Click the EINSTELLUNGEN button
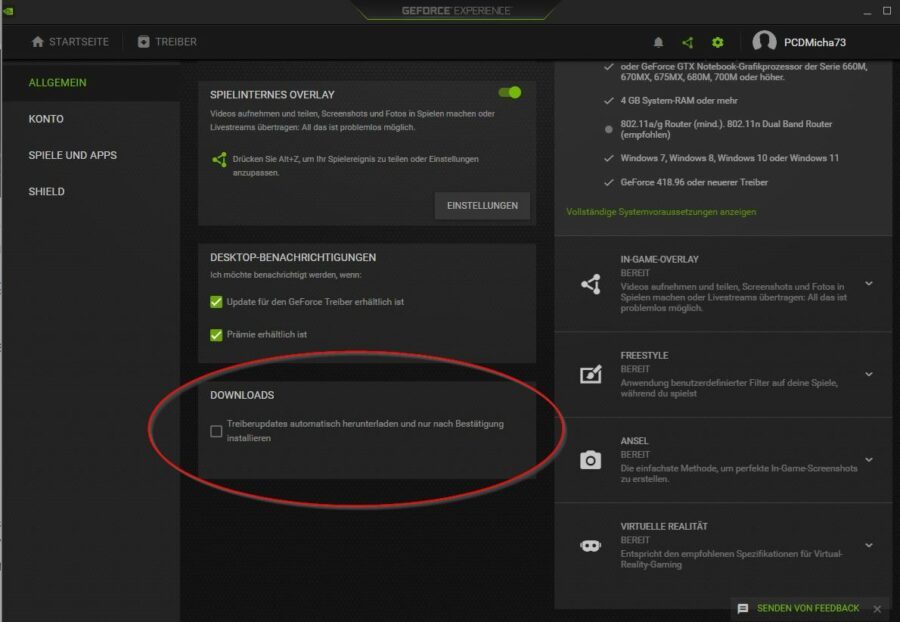900x622 pixels. (x=483, y=206)
